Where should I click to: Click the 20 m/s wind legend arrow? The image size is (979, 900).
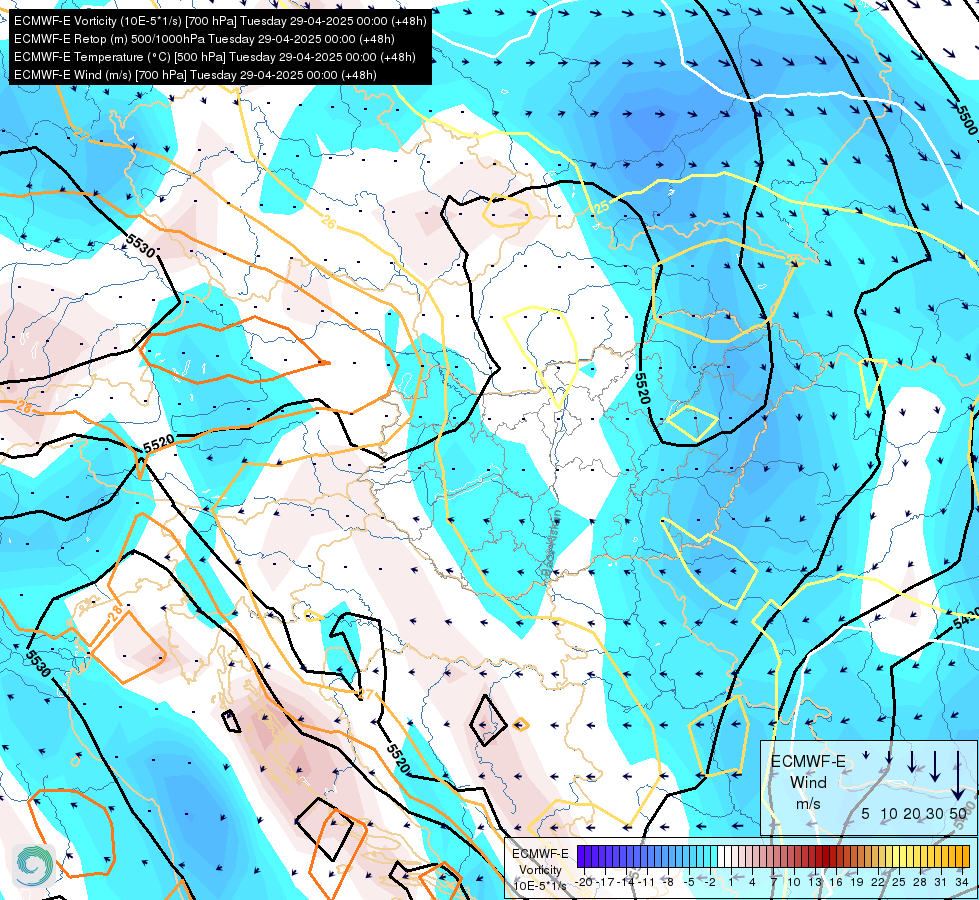912,761
